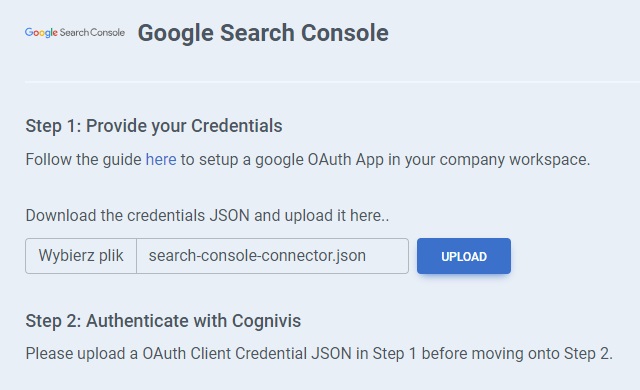Click the Step 2: Authenticate with Cognivis heading
The image size is (640, 390).
click(x=163, y=321)
